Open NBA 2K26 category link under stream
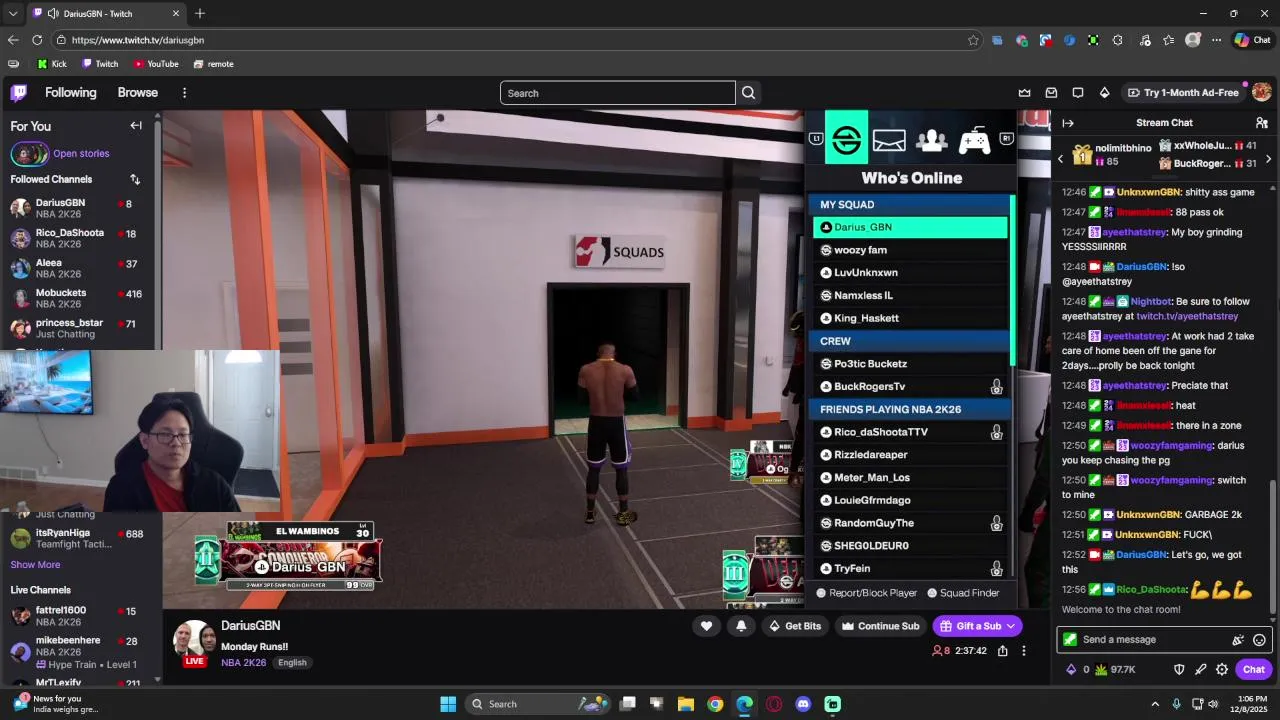This screenshot has height=720, width=1280. [243, 663]
